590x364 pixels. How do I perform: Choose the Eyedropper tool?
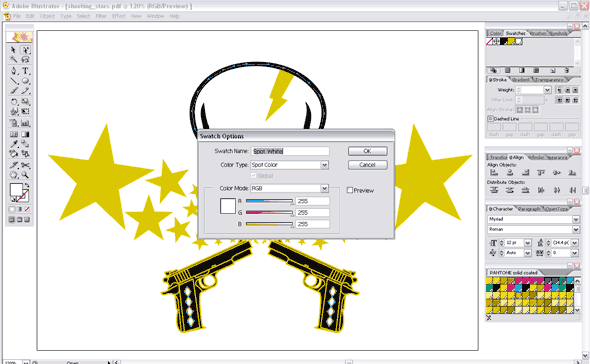(14, 144)
